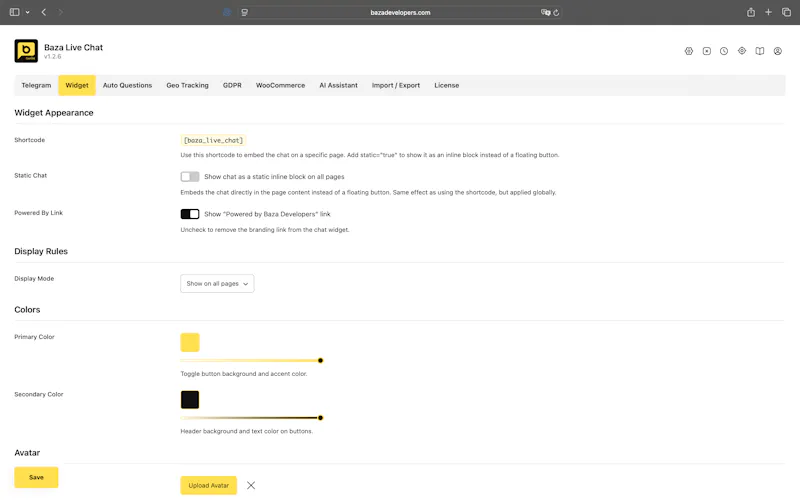Go to the Import / Export tab
The height and width of the screenshot is (500, 800).
coord(396,85)
